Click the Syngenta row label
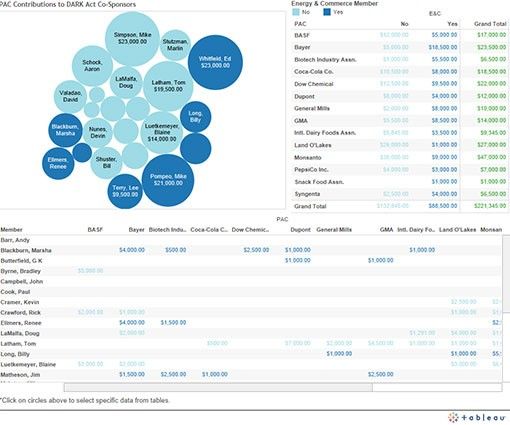Image resolution: width=510 pixels, height=425 pixels. [307, 194]
